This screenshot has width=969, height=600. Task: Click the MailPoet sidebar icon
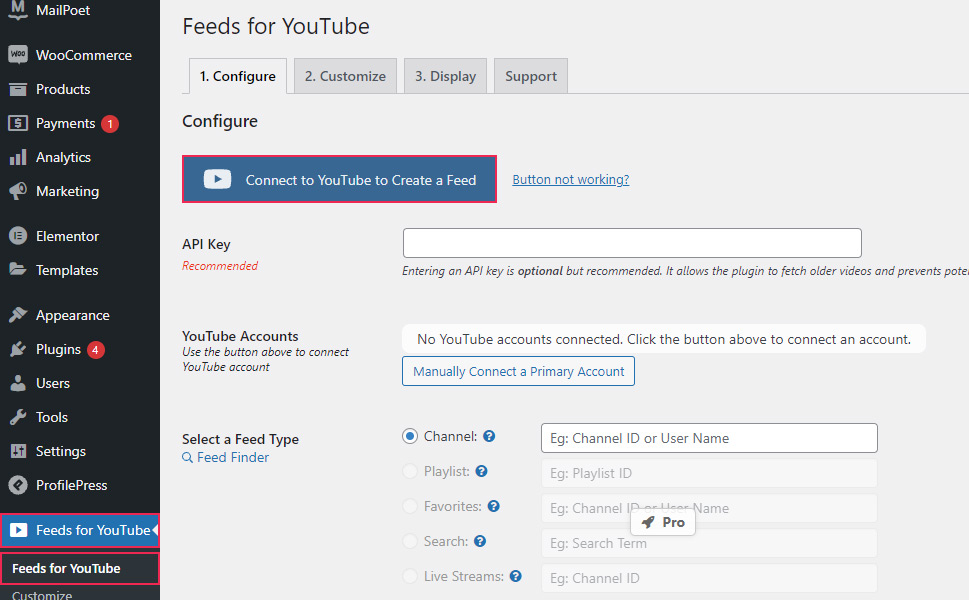pos(18,10)
